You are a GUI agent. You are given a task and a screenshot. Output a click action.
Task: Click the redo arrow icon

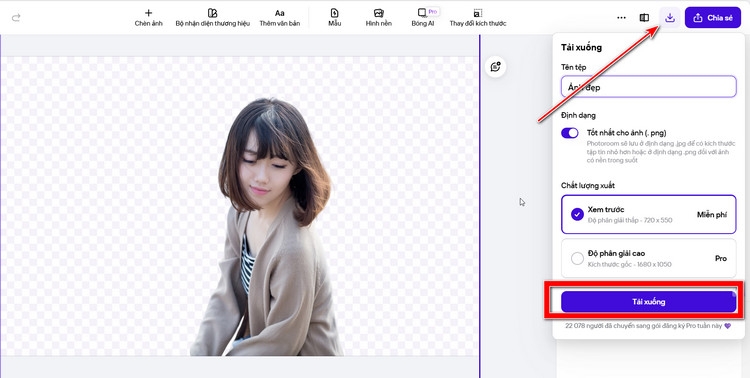pos(16,18)
